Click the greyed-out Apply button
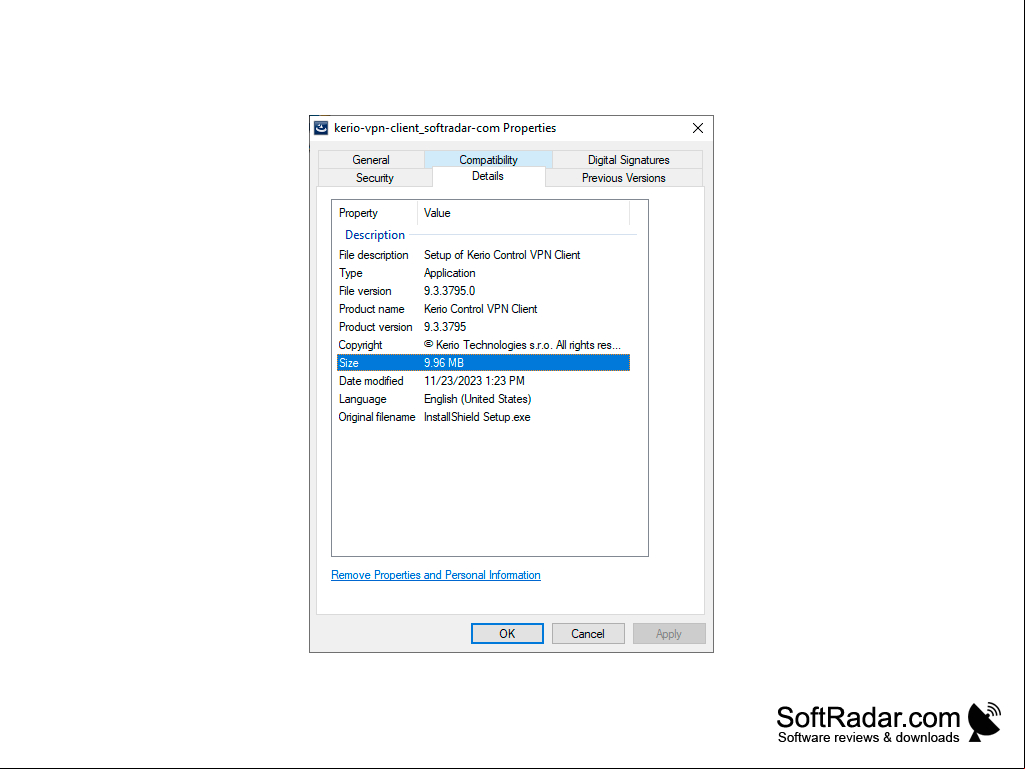This screenshot has width=1025, height=769. pos(669,634)
